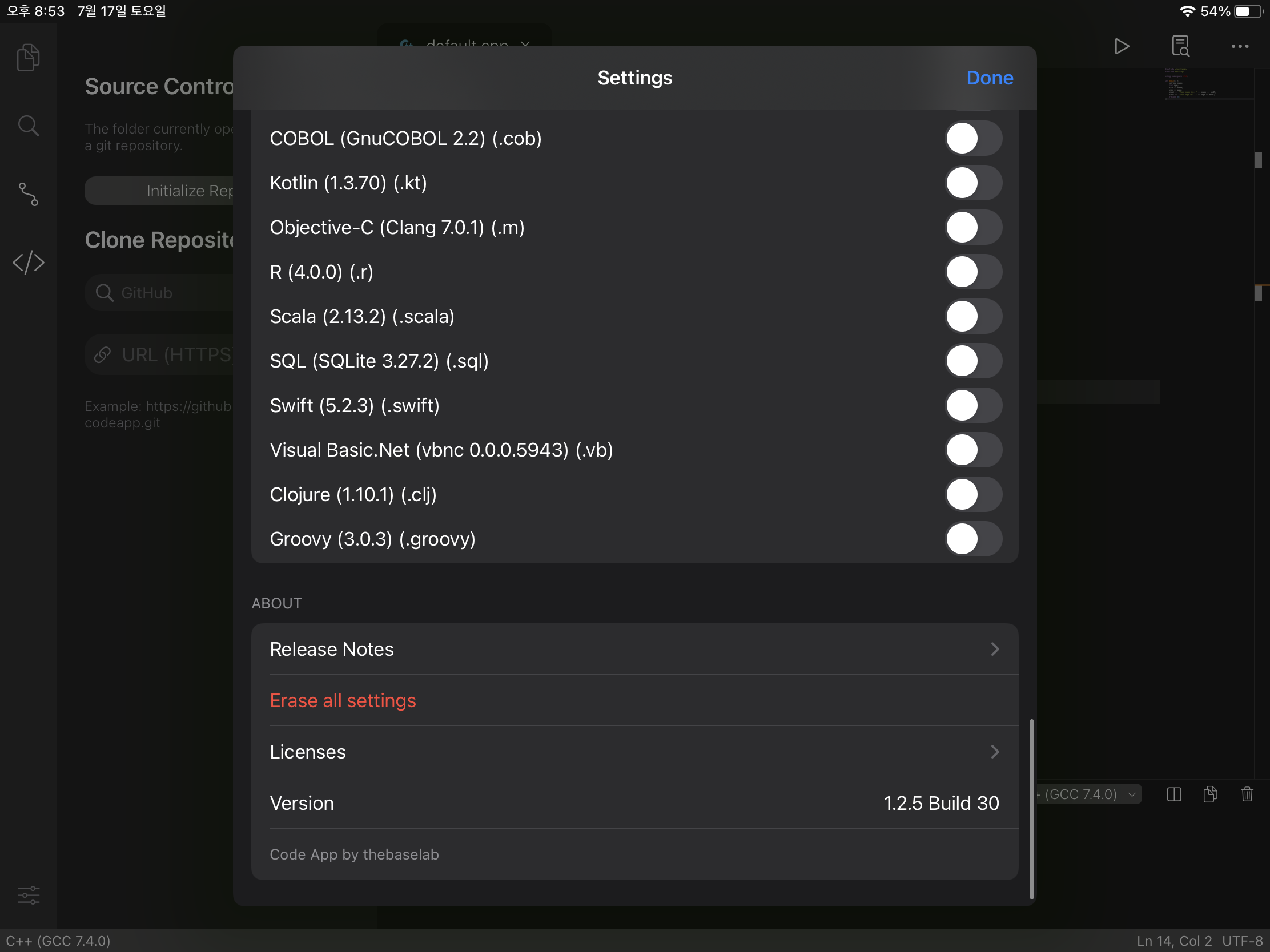The width and height of the screenshot is (1270, 952).
Task: Open the Remote code brackets icon
Action: (28, 262)
